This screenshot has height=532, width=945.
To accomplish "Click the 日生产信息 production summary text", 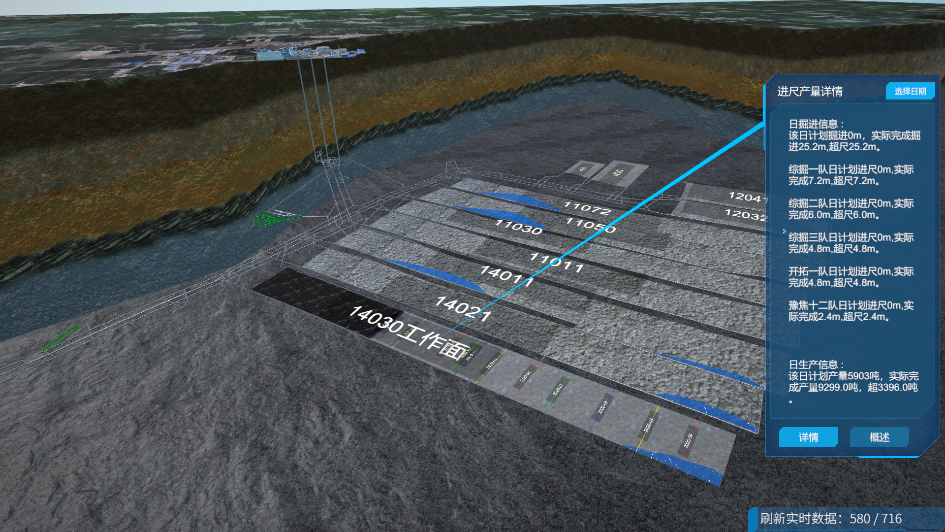I will 853,381.
